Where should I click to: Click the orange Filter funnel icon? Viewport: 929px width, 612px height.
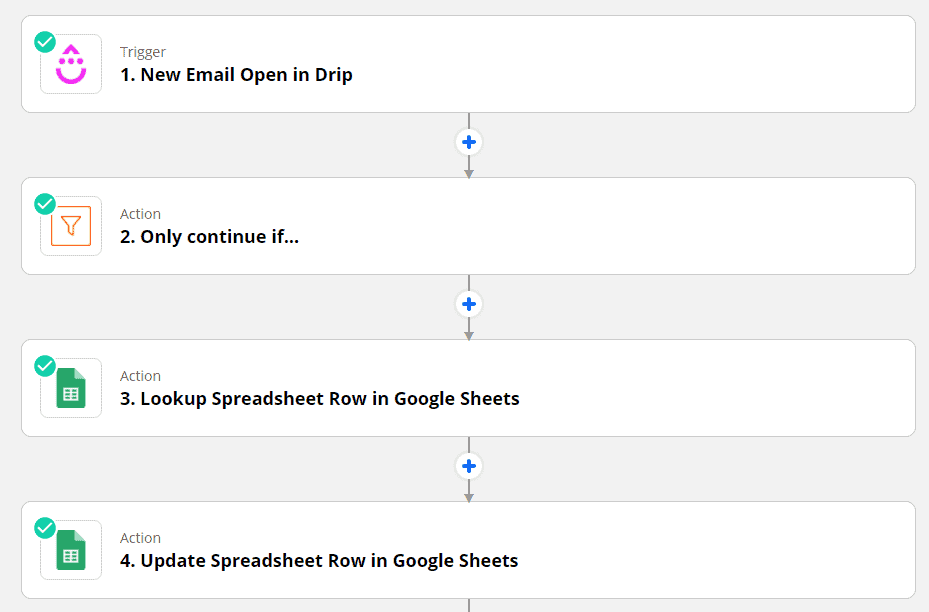[x=71, y=226]
